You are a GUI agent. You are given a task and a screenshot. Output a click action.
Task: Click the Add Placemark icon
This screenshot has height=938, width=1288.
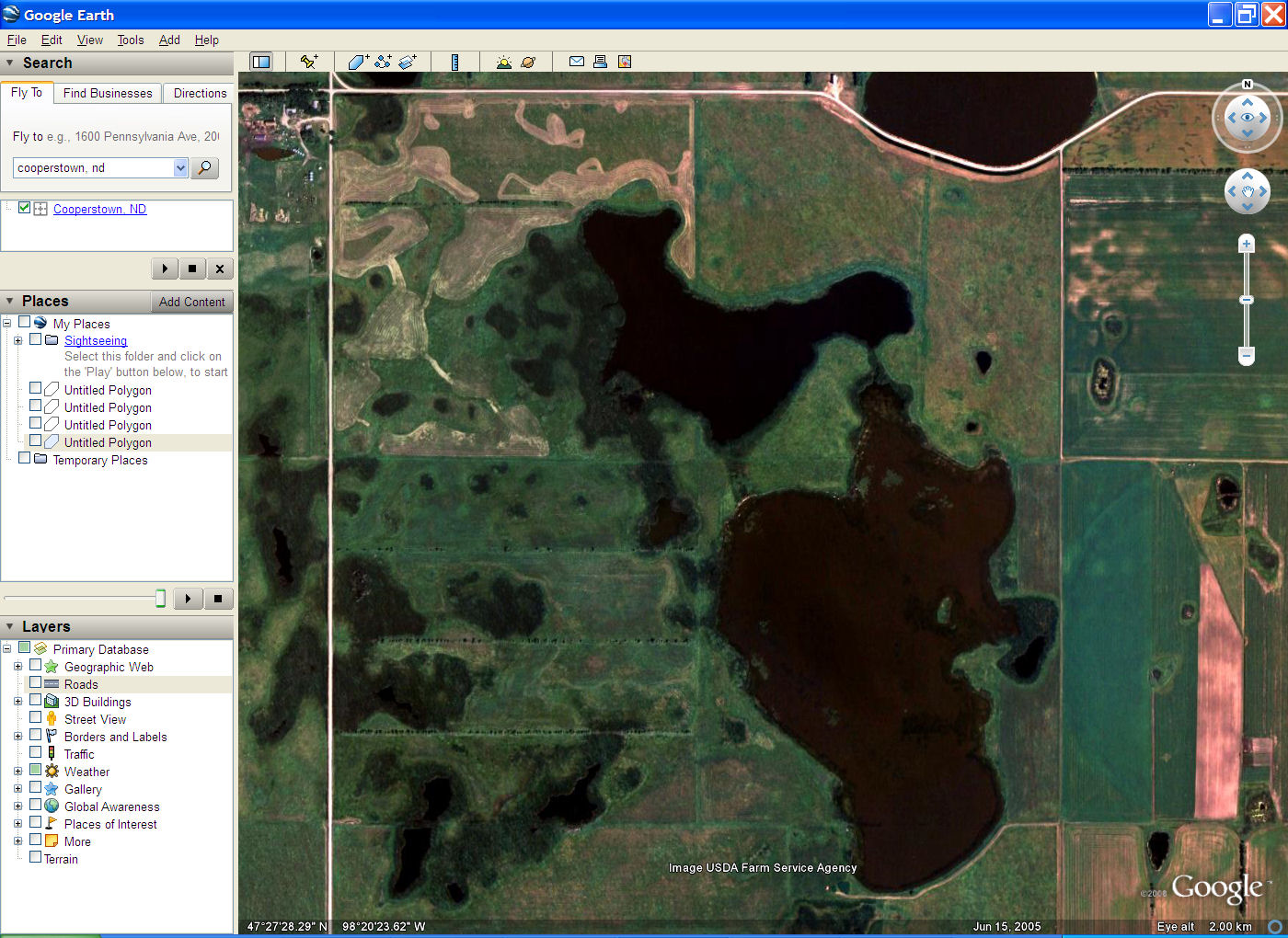[309, 62]
